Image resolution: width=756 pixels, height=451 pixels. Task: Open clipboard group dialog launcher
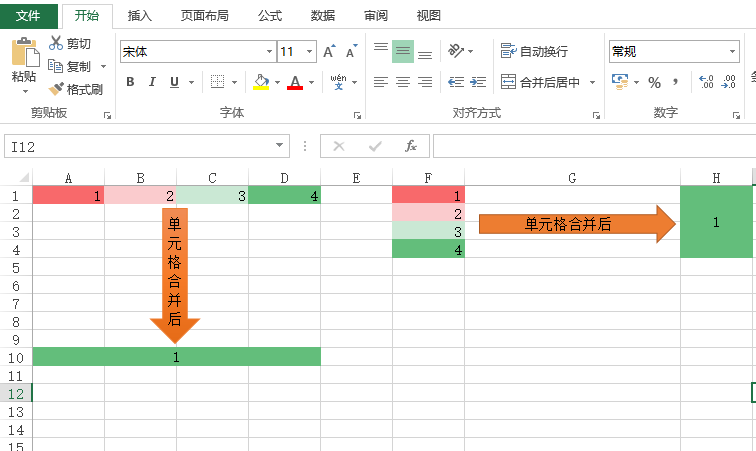108,115
